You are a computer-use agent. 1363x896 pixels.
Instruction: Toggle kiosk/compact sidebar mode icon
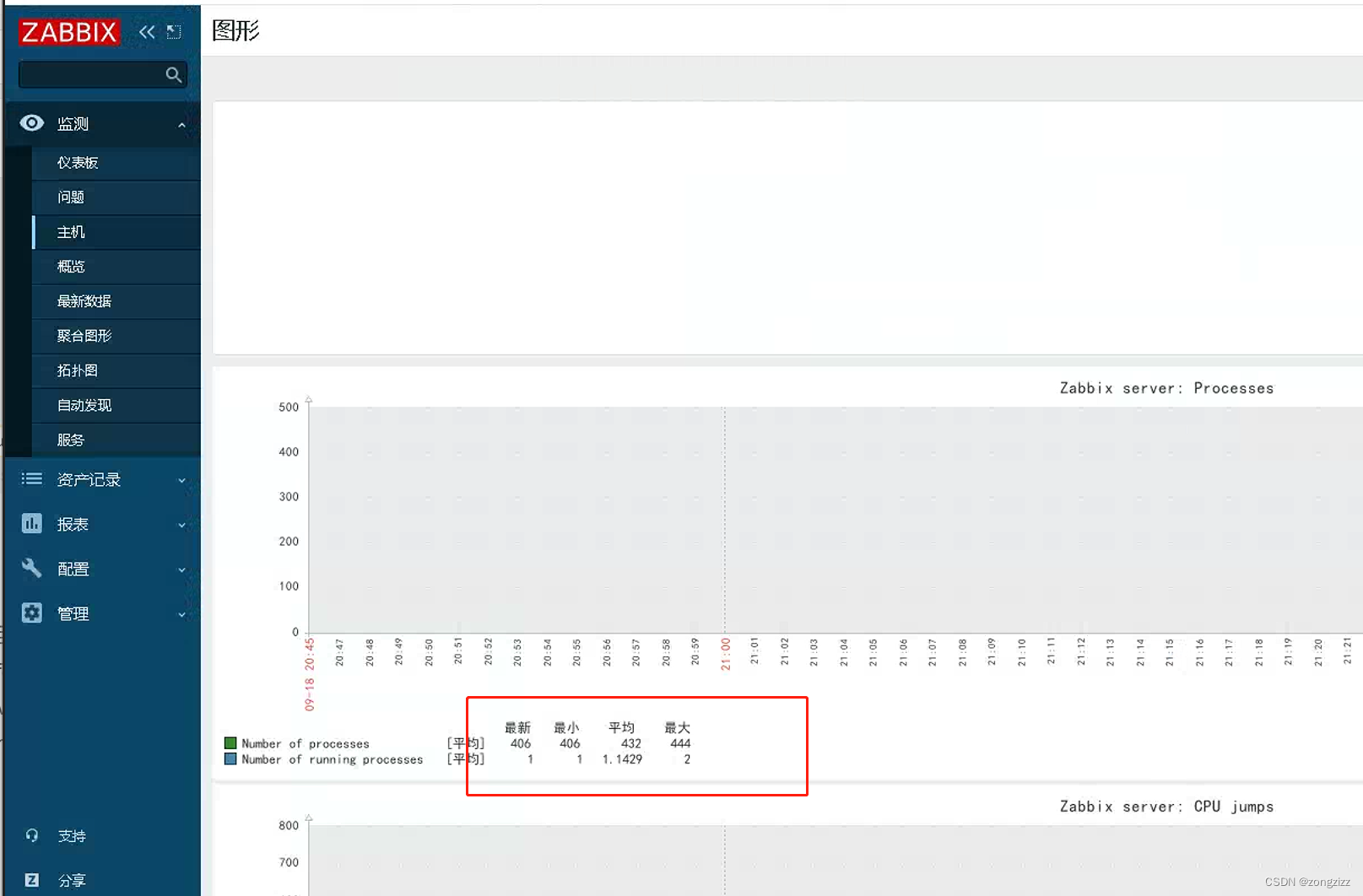coord(174,32)
